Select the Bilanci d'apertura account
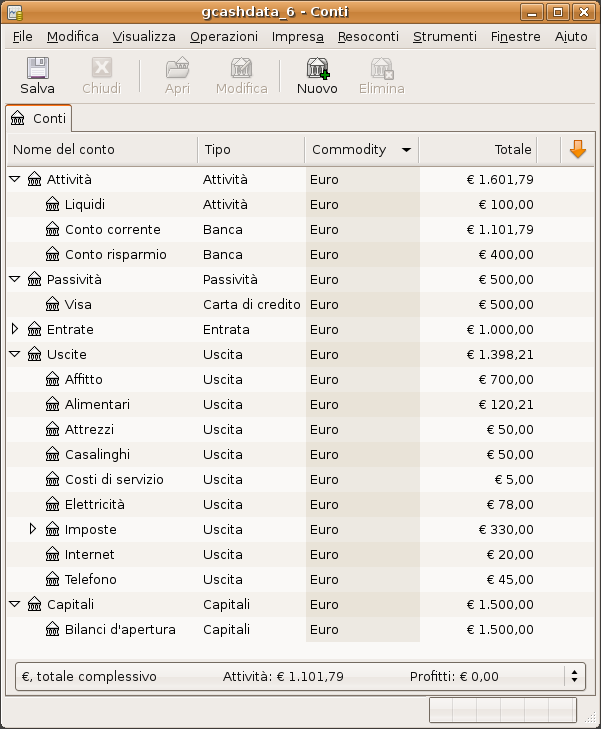Image resolution: width=601 pixels, height=729 pixels. click(x=120, y=629)
